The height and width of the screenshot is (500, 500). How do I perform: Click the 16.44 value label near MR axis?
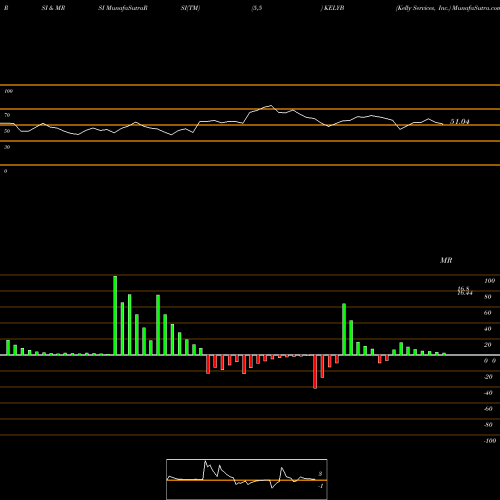coord(465,293)
